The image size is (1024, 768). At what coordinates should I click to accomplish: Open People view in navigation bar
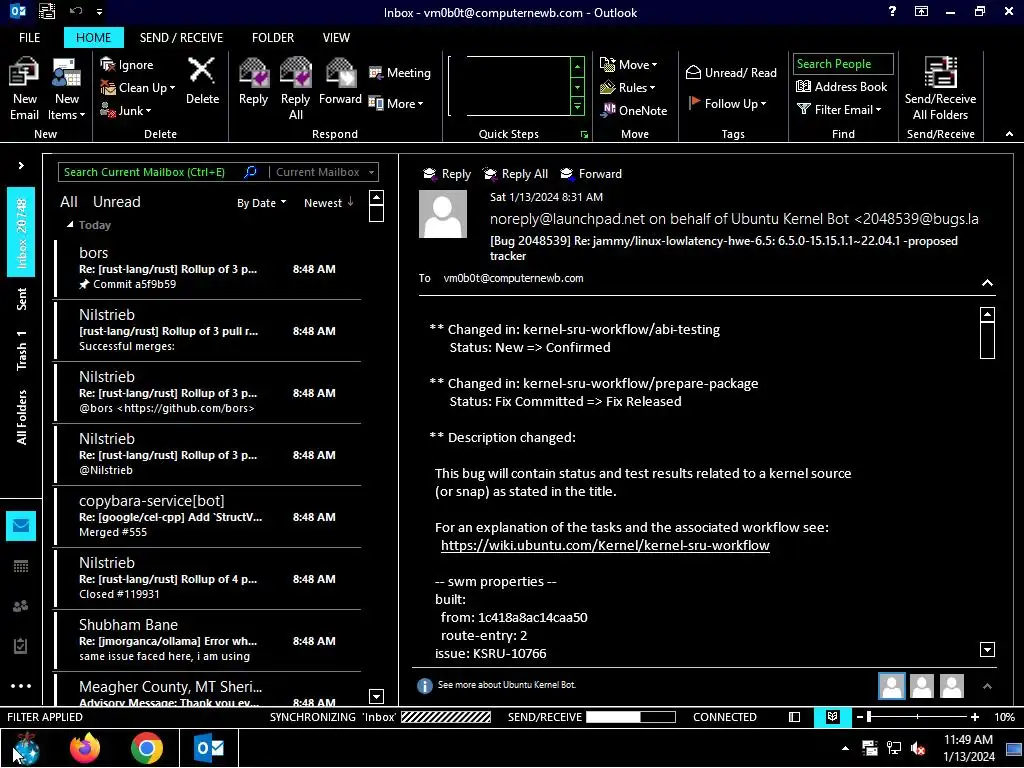coord(21,606)
